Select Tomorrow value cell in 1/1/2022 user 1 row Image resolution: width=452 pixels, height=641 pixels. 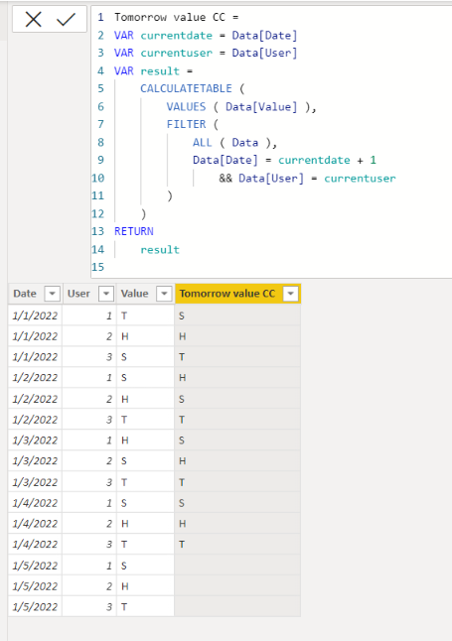coord(238,316)
